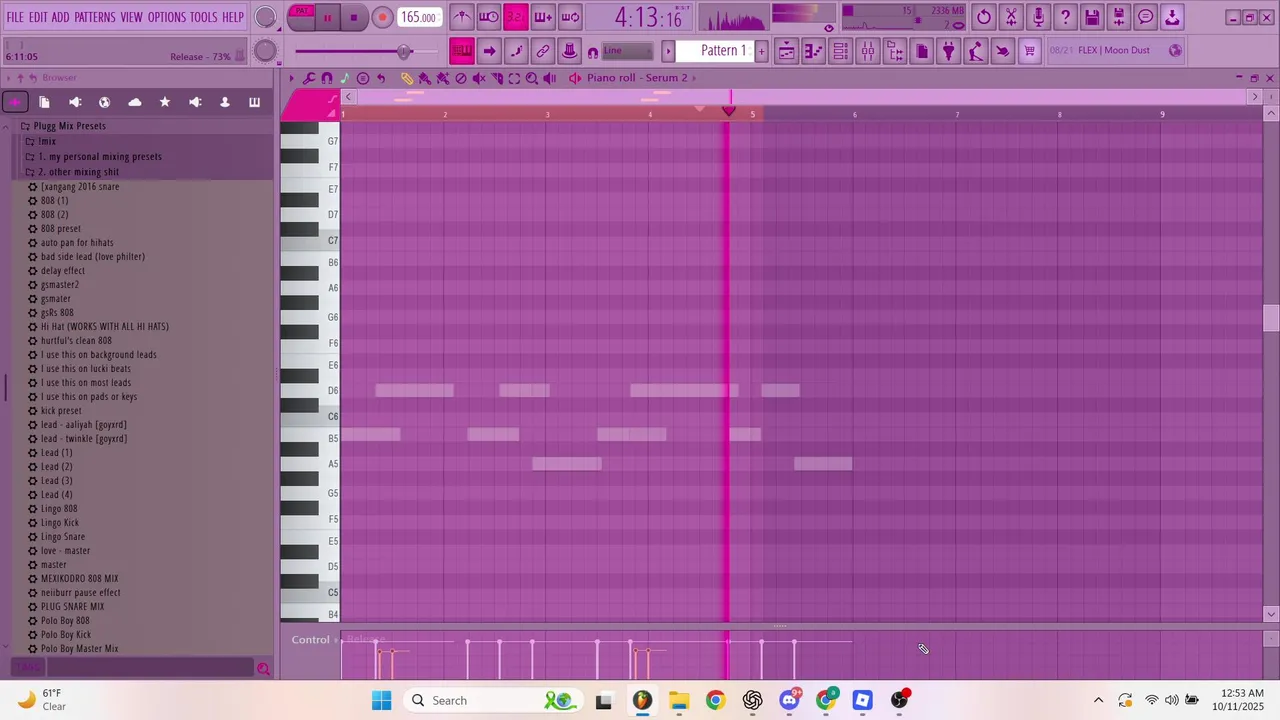Open piano roll magnet snap menu
Screen dimensions: 1280x720
coord(327,78)
